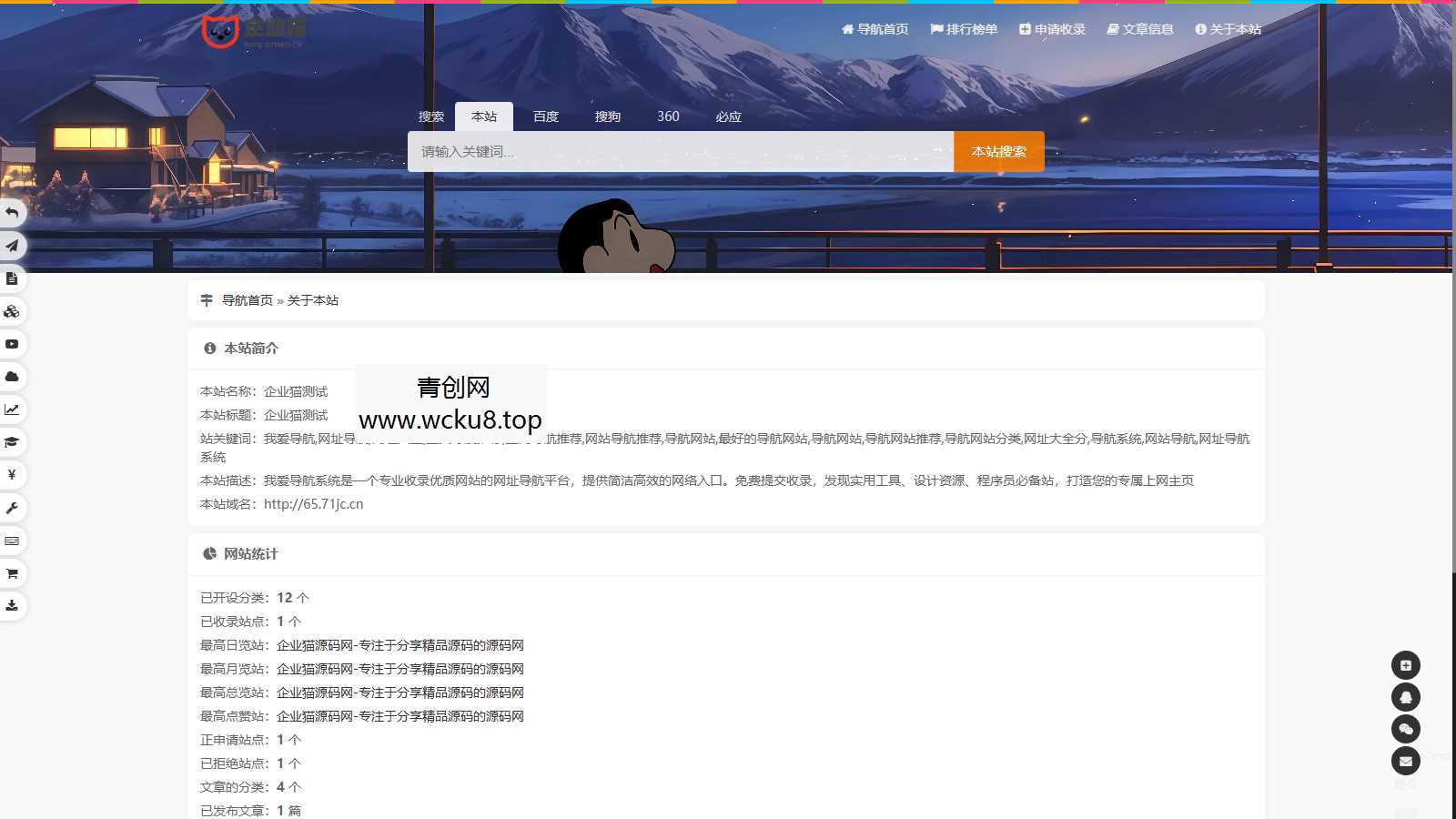The image size is (1456, 819).
Task: Open the paper plane navigation icon
Action: click(12, 246)
